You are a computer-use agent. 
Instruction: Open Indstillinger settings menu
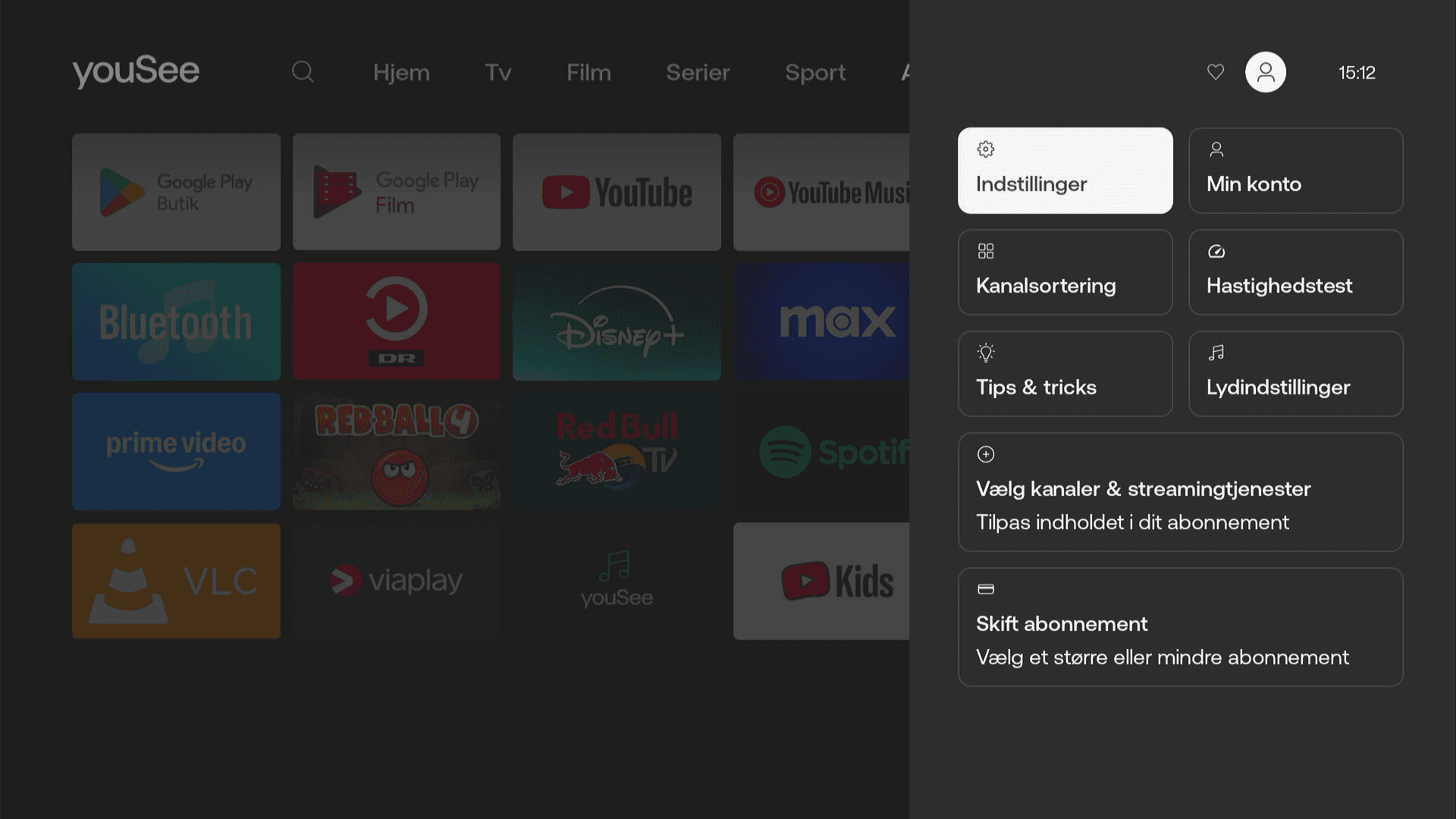click(1065, 170)
